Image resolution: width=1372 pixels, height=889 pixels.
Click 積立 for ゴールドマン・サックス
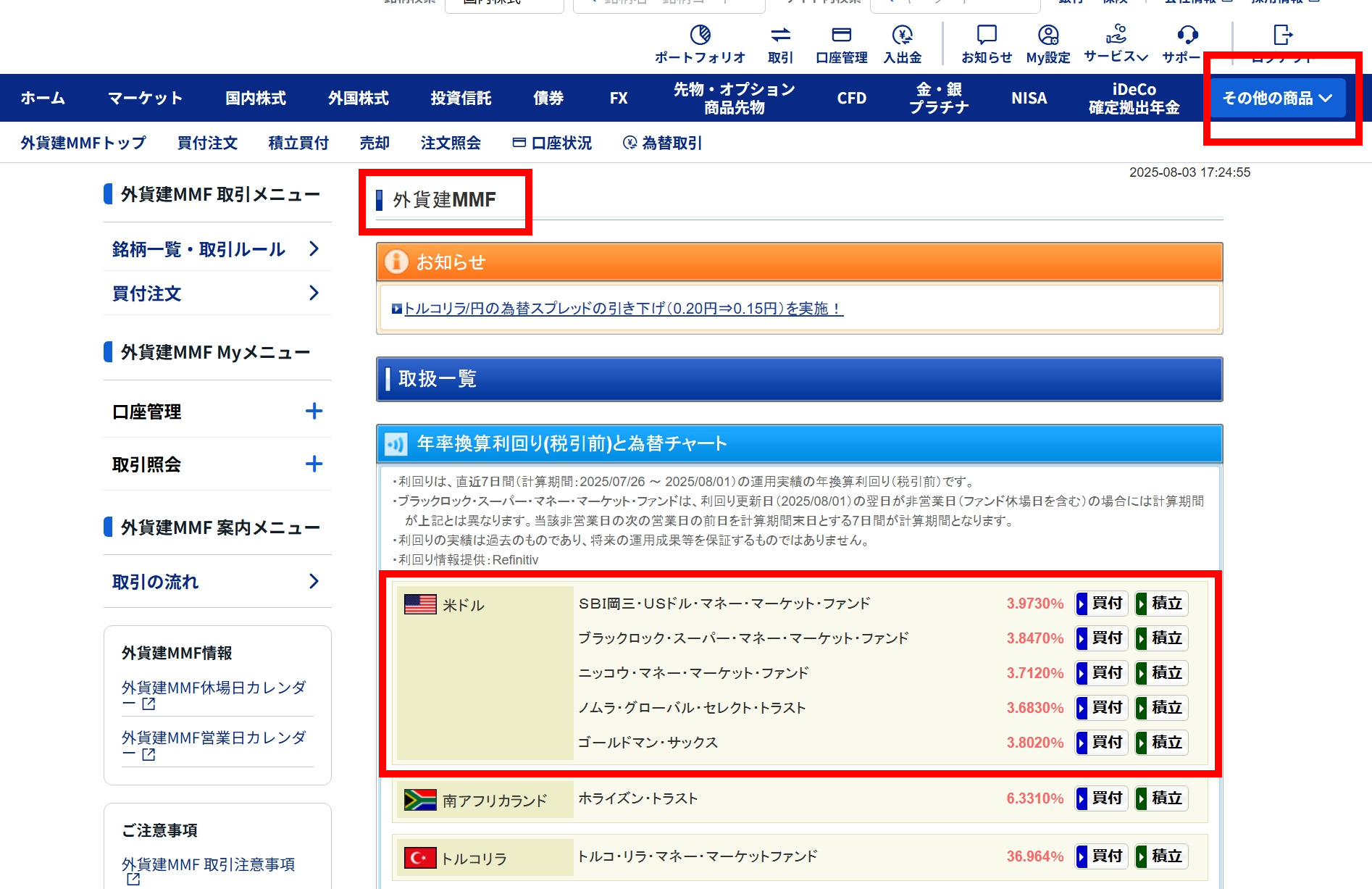point(1161,743)
